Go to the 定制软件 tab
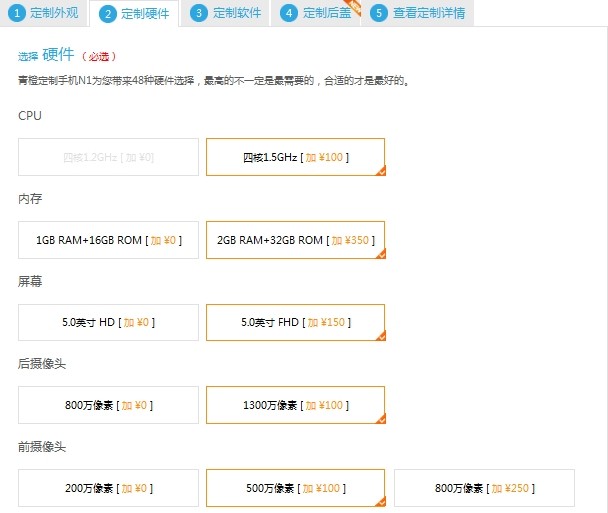The image size is (608, 513). click(x=227, y=13)
